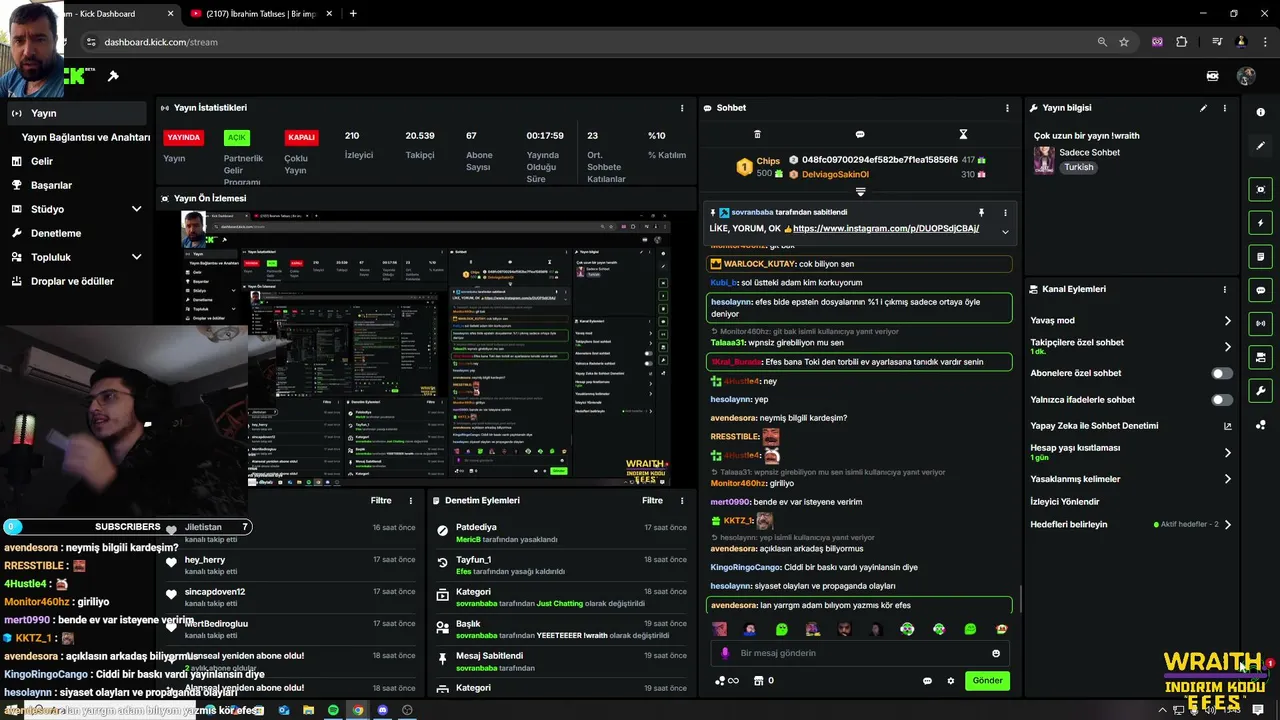Toggle the lightning bolt widget in sidebar
The width and height of the screenshot is (1280, 720).
tap(1261, 223)
